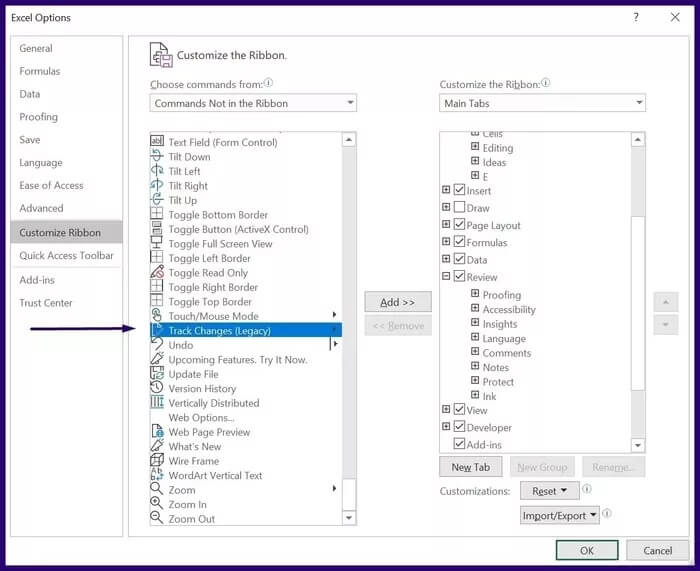700x571 pixels.
Task: Uncheck the Insert tab checkbox
Action: click(x=459, y=190)
